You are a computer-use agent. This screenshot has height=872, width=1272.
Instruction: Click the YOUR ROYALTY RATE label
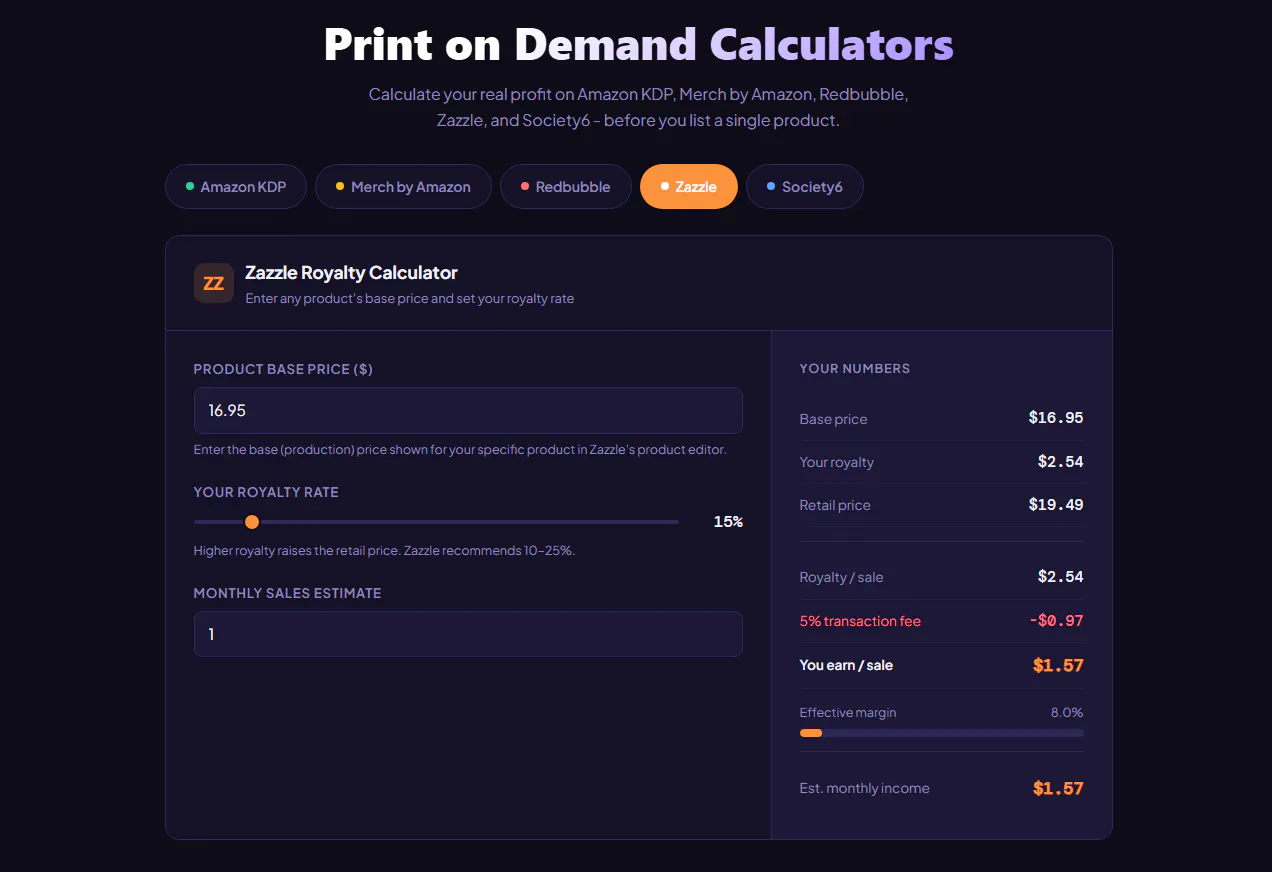(x=266, y=493)
